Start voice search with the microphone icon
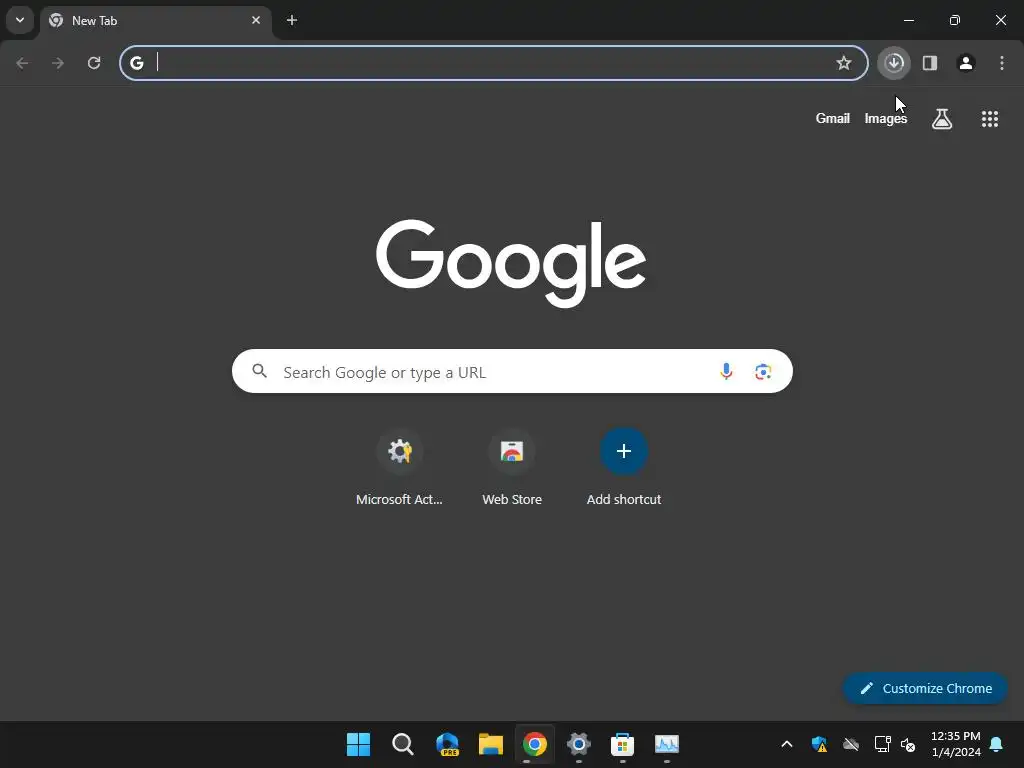 (x=726, y=372)
